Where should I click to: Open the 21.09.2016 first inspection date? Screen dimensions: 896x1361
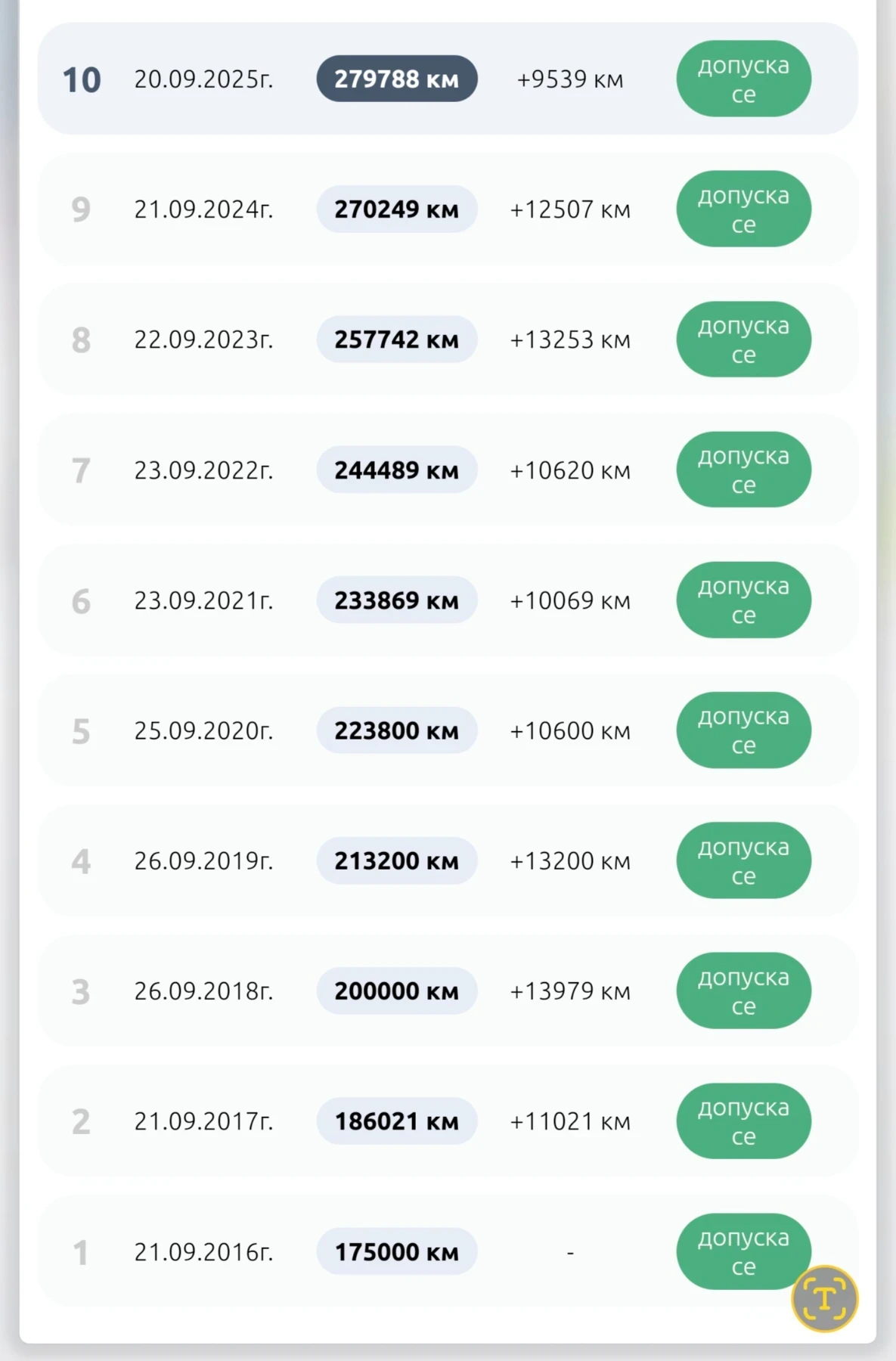203,1252
